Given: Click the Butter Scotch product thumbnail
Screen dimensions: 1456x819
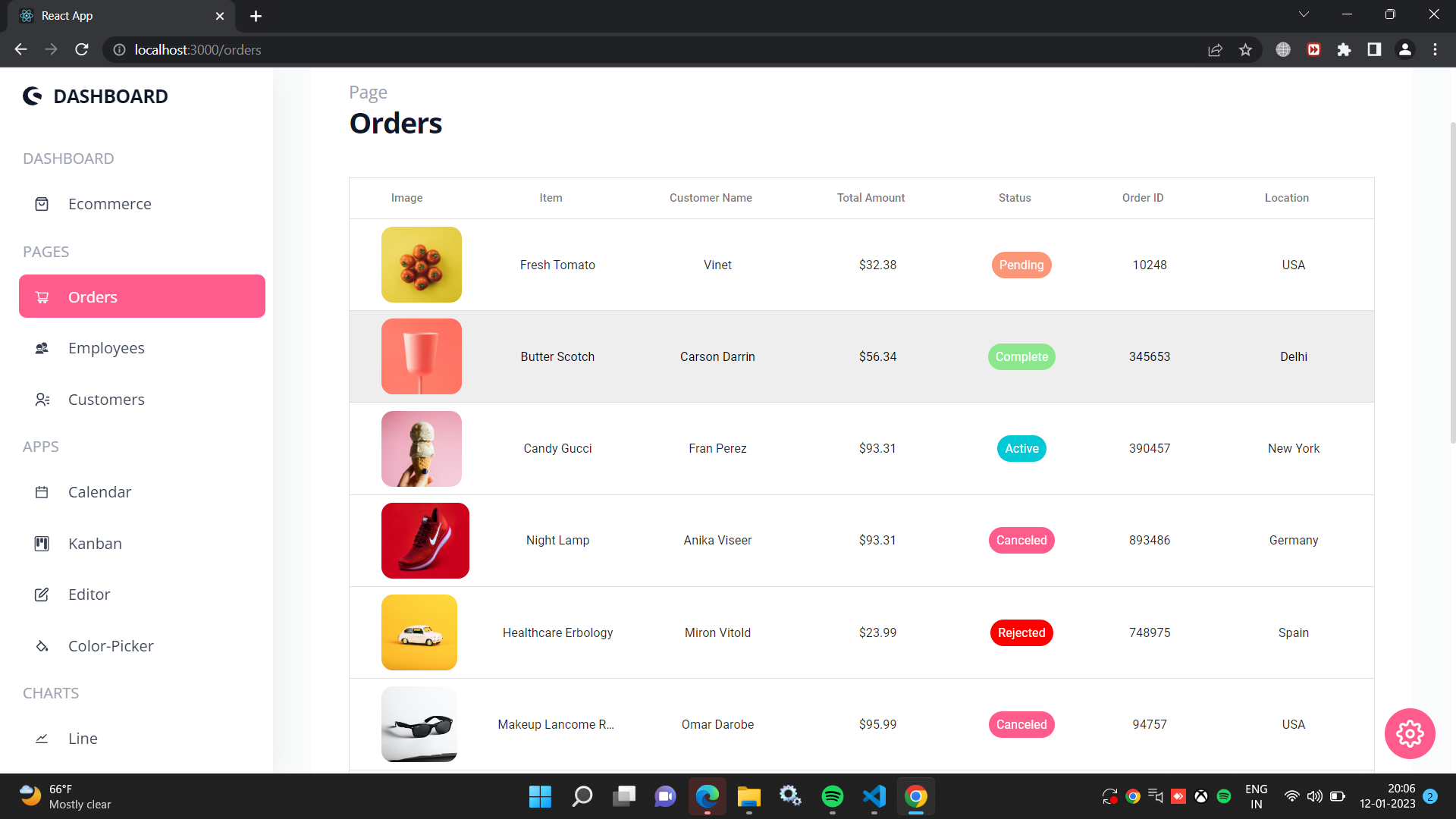Looking at the screenshot, I should [x=422, y=356].
